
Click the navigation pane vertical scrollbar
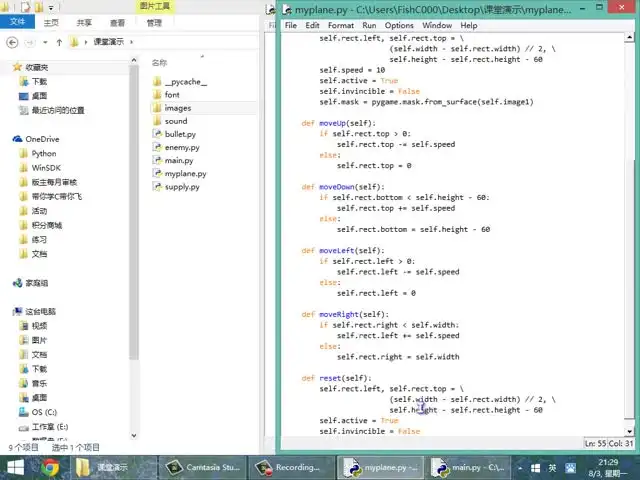click(135, 250)
